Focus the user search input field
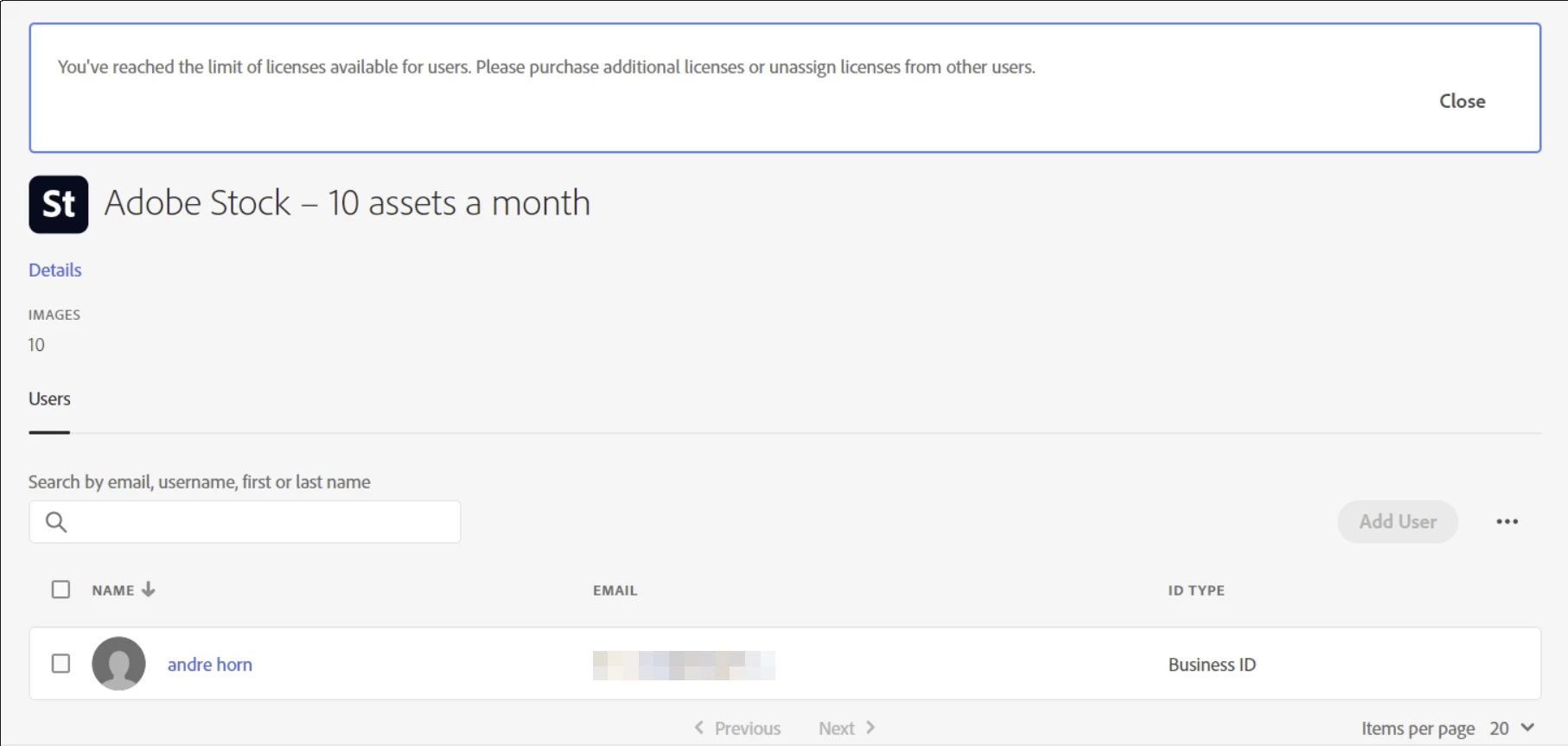The width and height of the screenshot is (1568, 746). [x=245, y=522]
